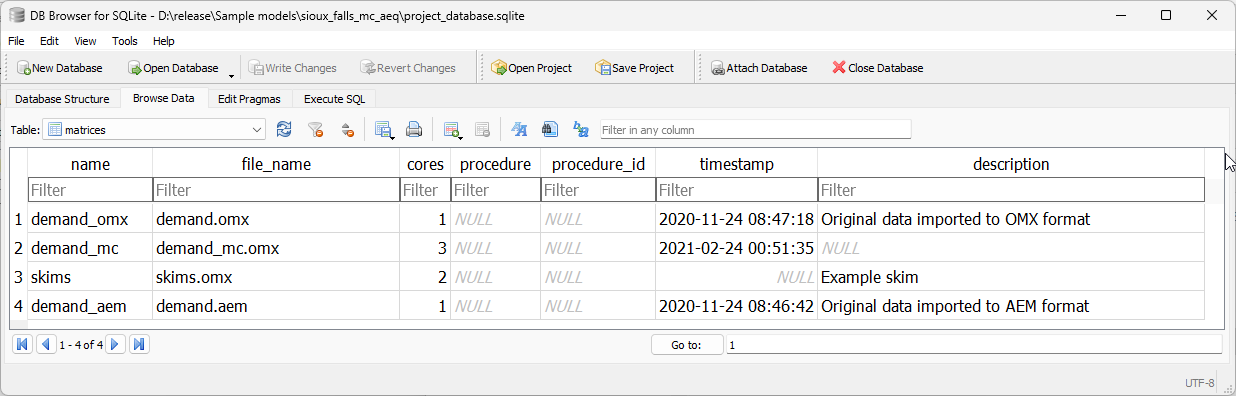Delete the current record icon
Screen dimensions: 1236x396
click(482, 129)
